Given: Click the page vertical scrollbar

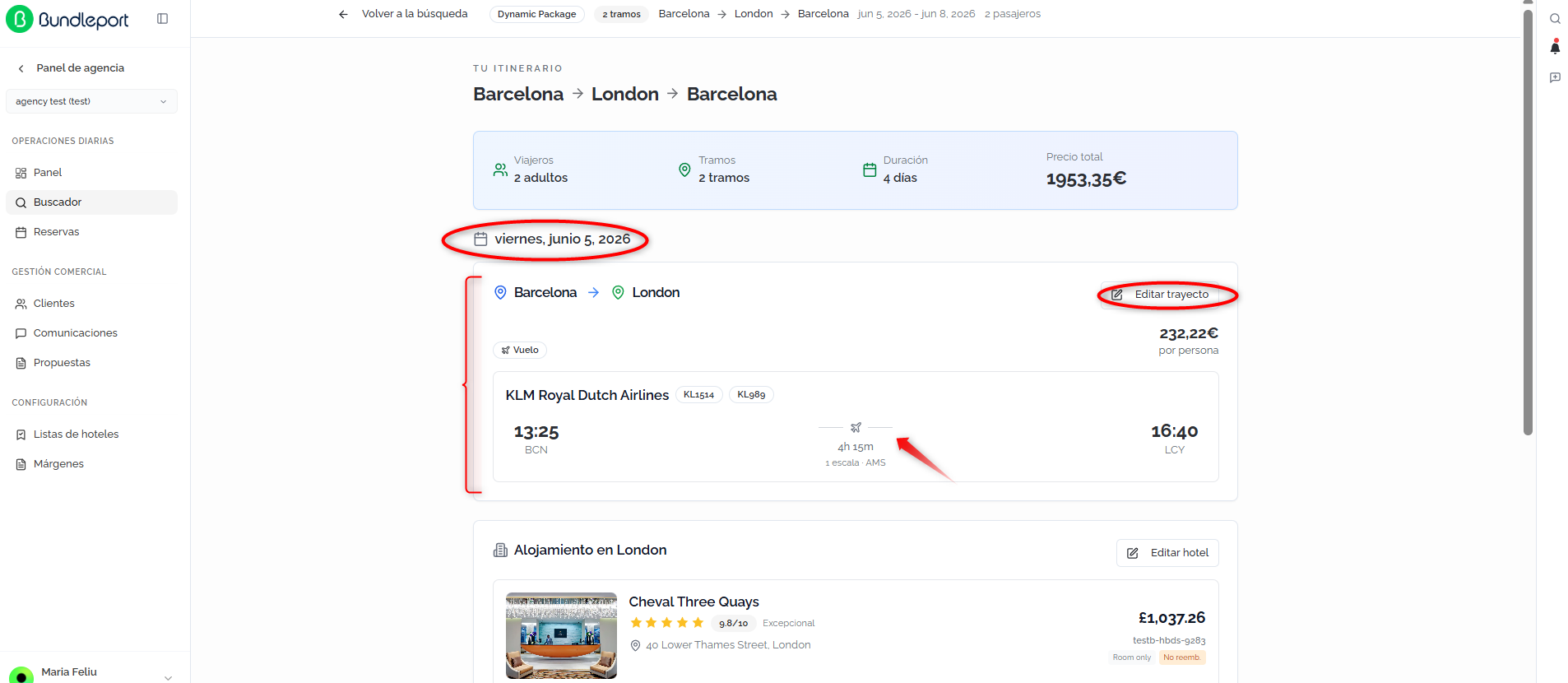Looking at the screenshot, I should pyautogui.click(x=1529, y=222).
